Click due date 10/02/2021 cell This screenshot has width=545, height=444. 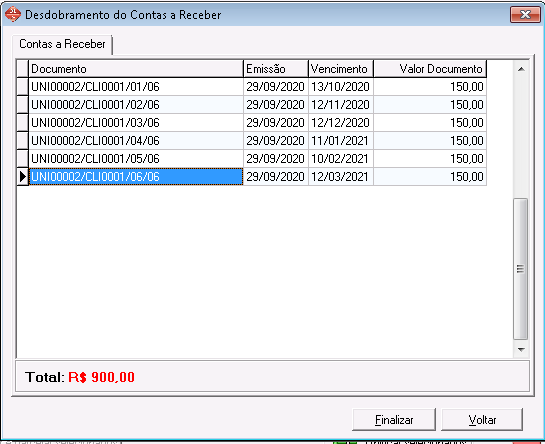tap(341, 159)
